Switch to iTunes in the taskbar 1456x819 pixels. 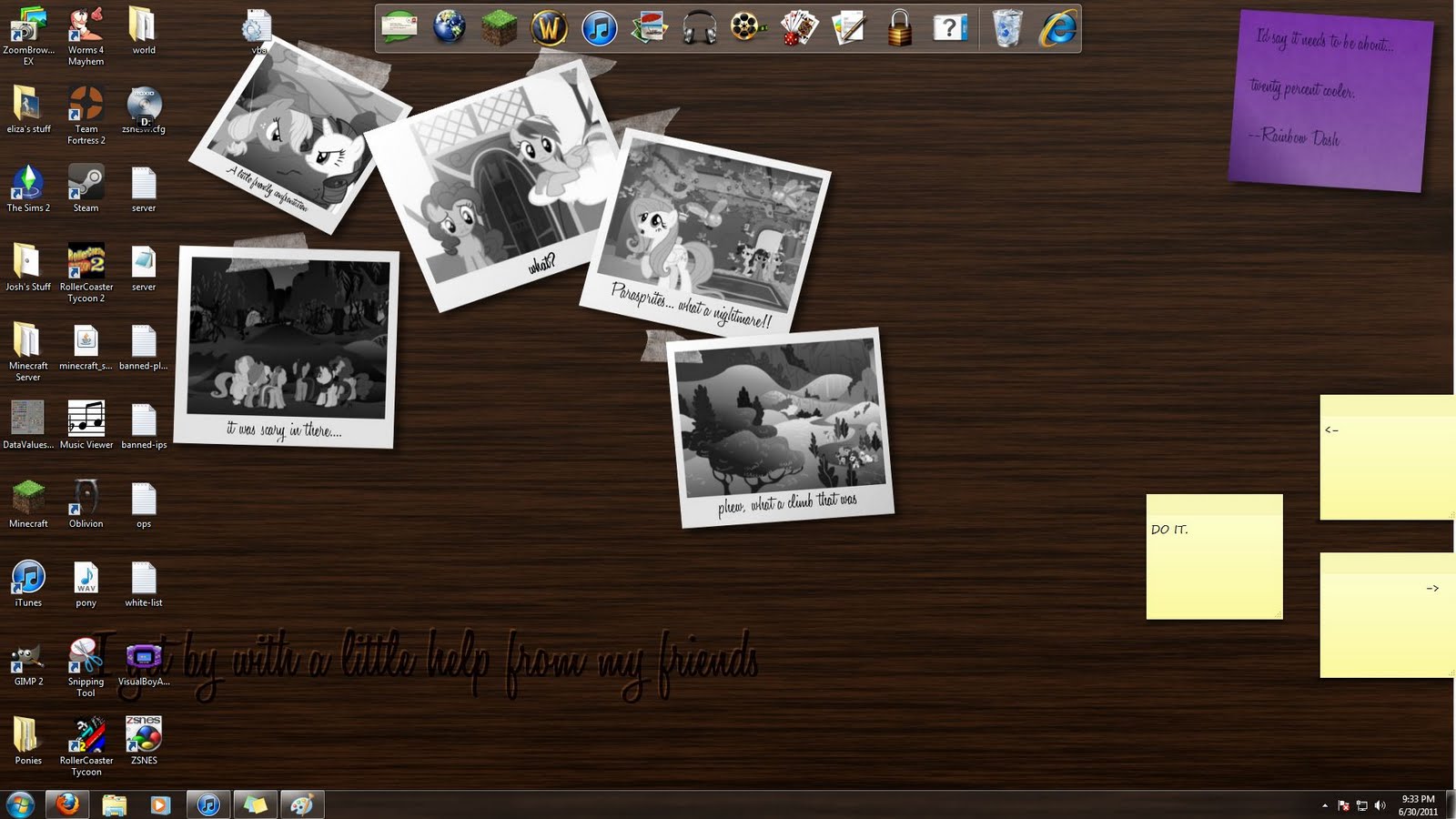[208, 804]
